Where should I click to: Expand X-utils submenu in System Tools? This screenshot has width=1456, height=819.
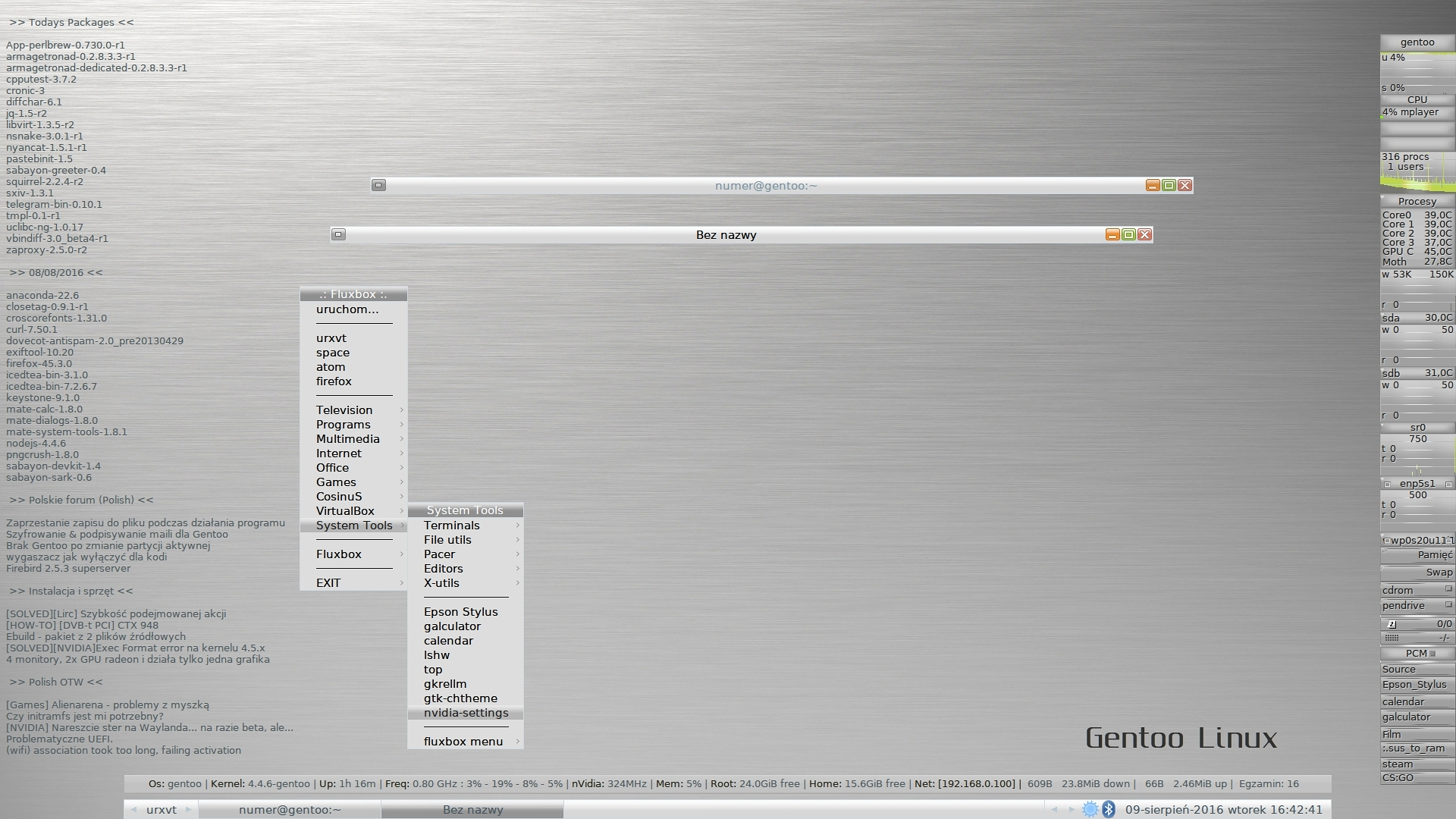coord(466,582)
